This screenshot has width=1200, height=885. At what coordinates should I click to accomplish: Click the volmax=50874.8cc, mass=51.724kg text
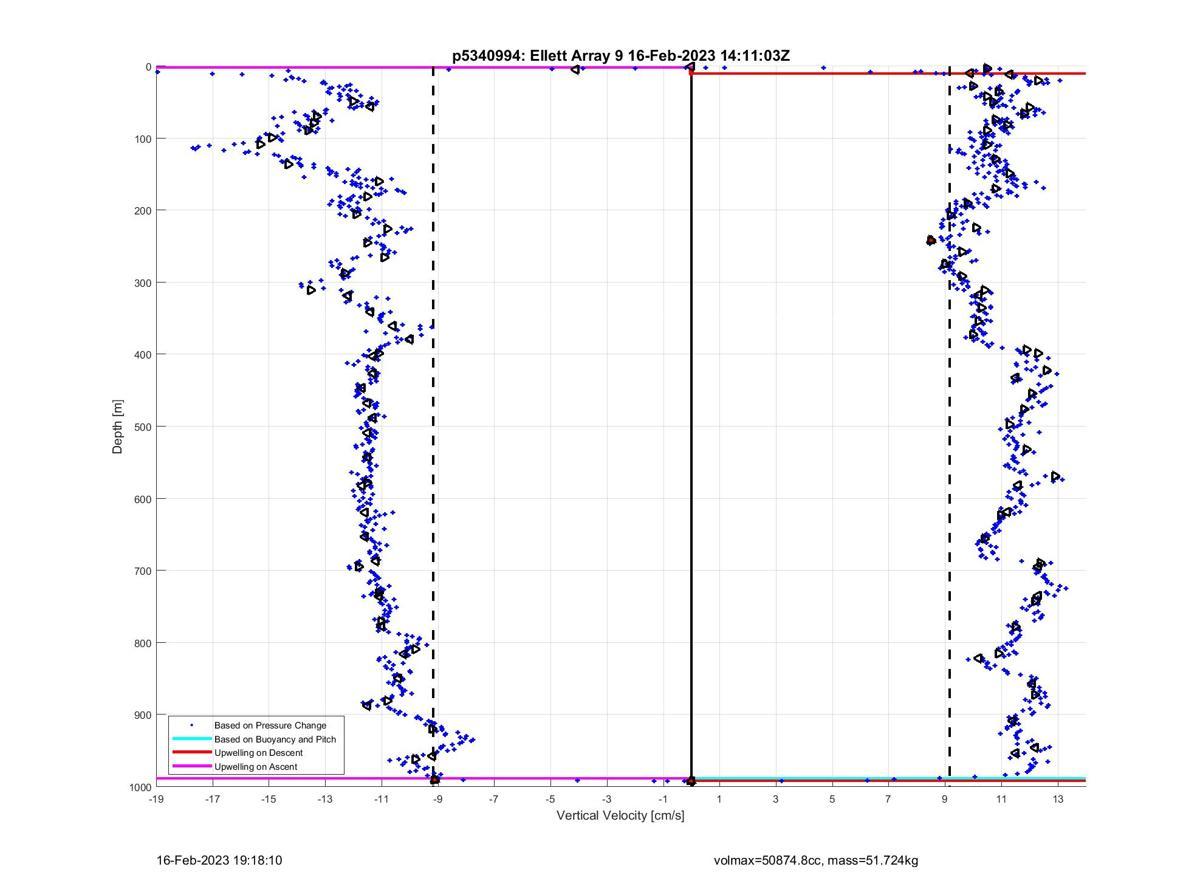[x=816, y=861]
